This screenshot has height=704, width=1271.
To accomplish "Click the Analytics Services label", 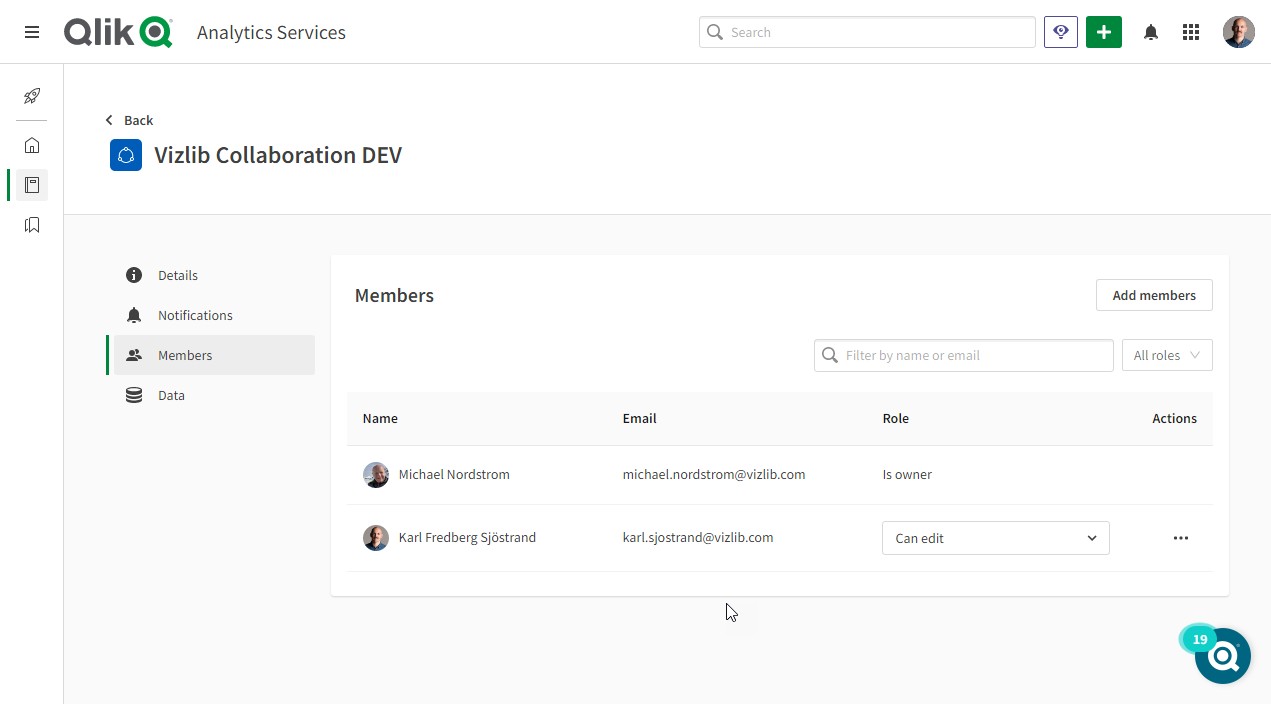I will click(271, 32).
